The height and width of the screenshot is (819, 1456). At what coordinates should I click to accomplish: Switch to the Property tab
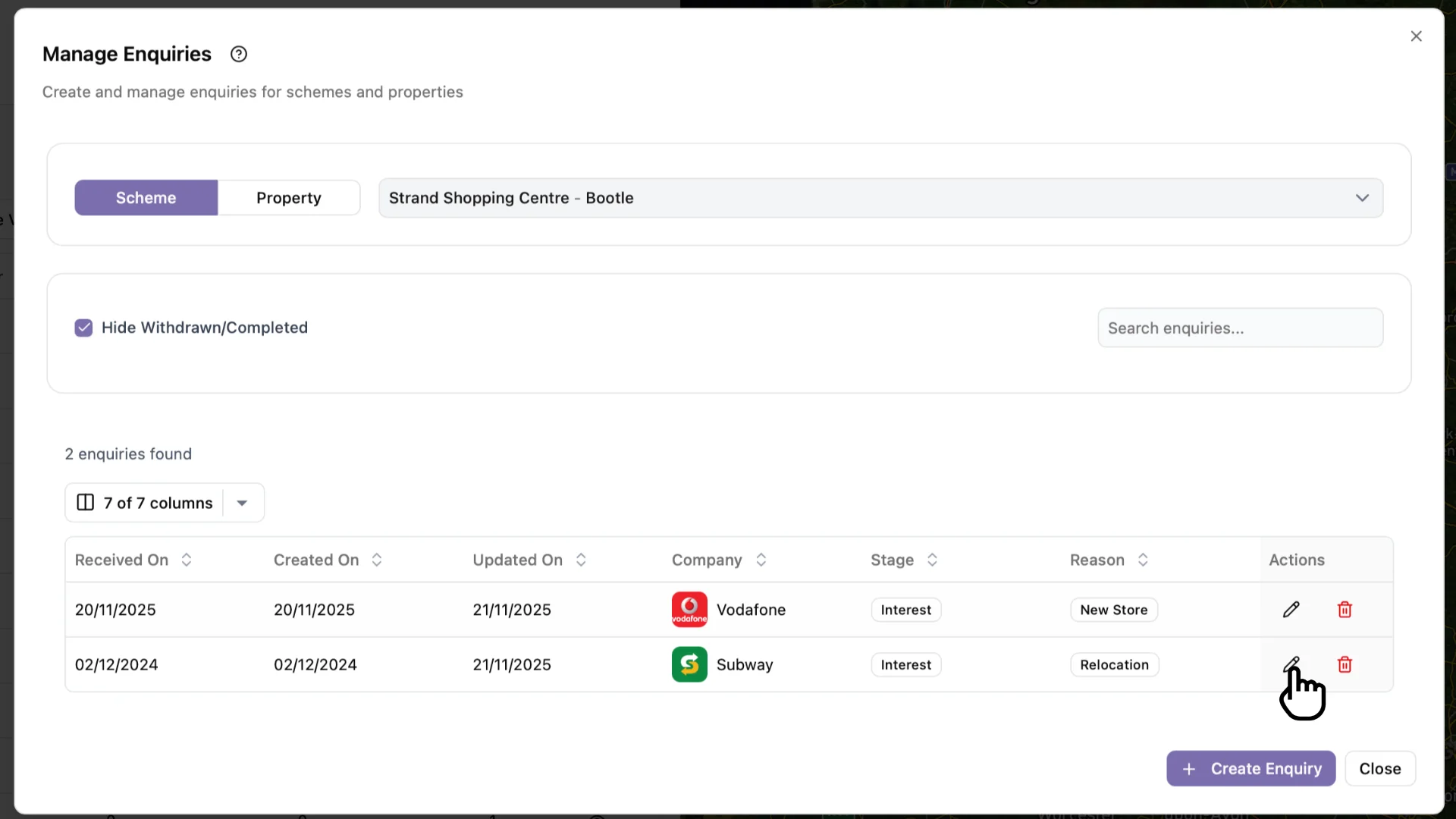coord(288,197)
